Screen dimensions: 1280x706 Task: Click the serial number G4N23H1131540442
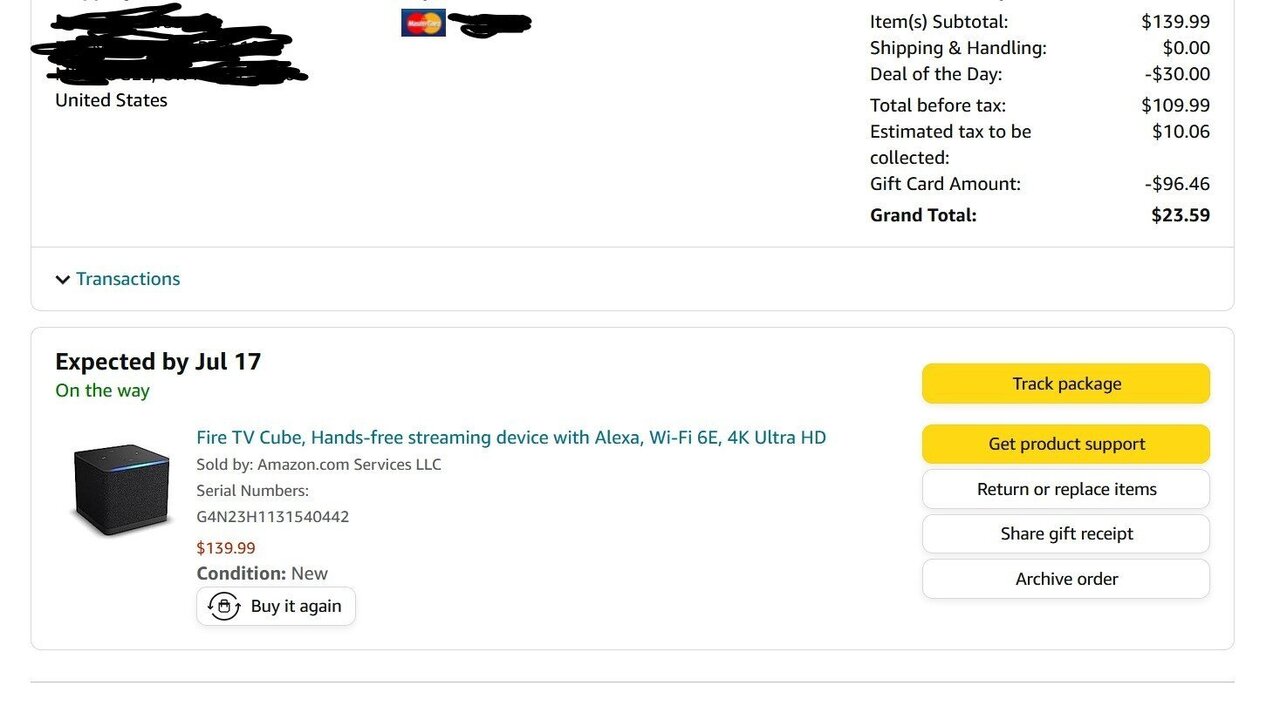pos(273,517)
